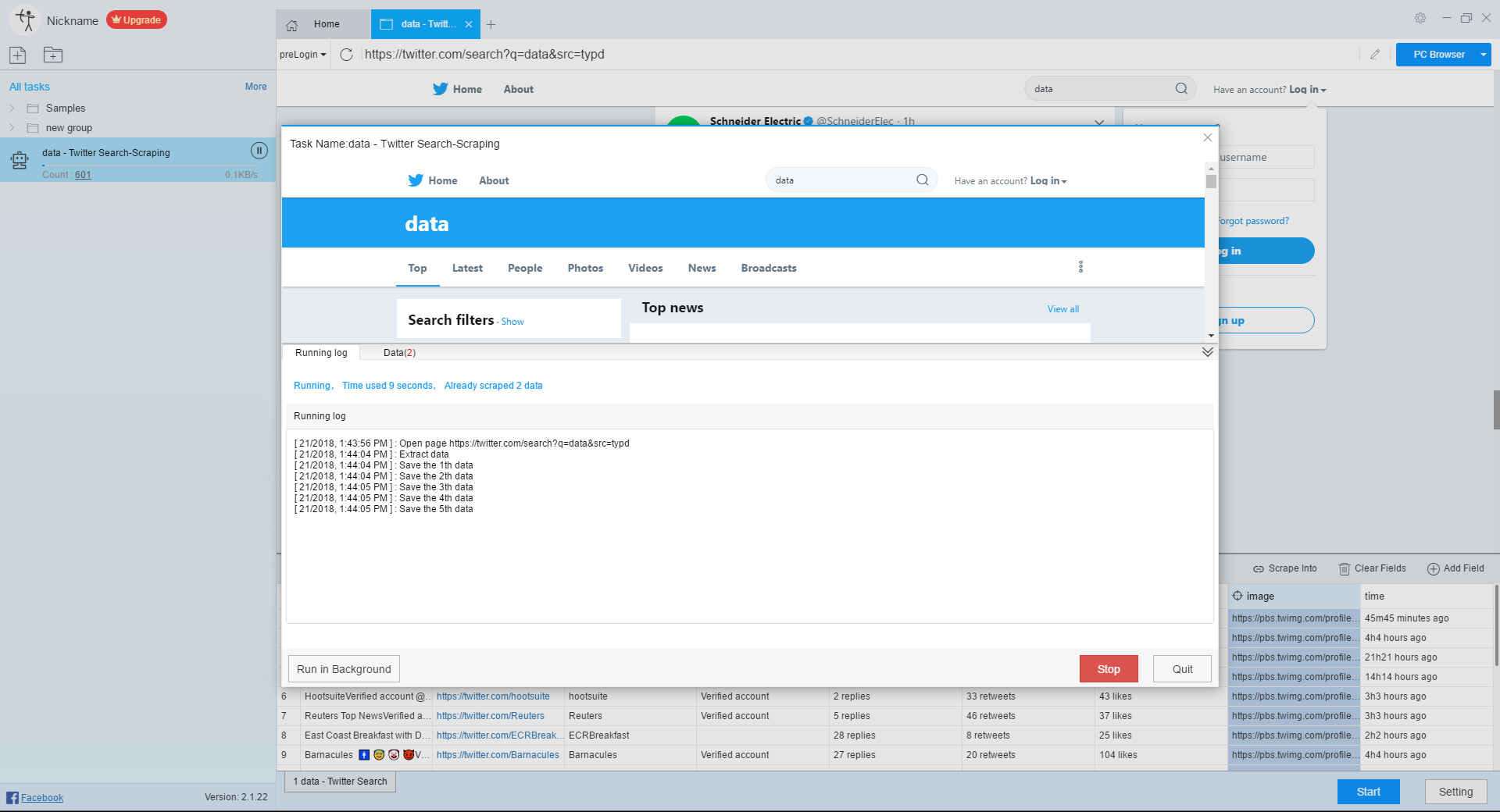Screen dimensions: 1500x812
Task: Open Log in dropdown in dialog preview
Action: 1048,181
